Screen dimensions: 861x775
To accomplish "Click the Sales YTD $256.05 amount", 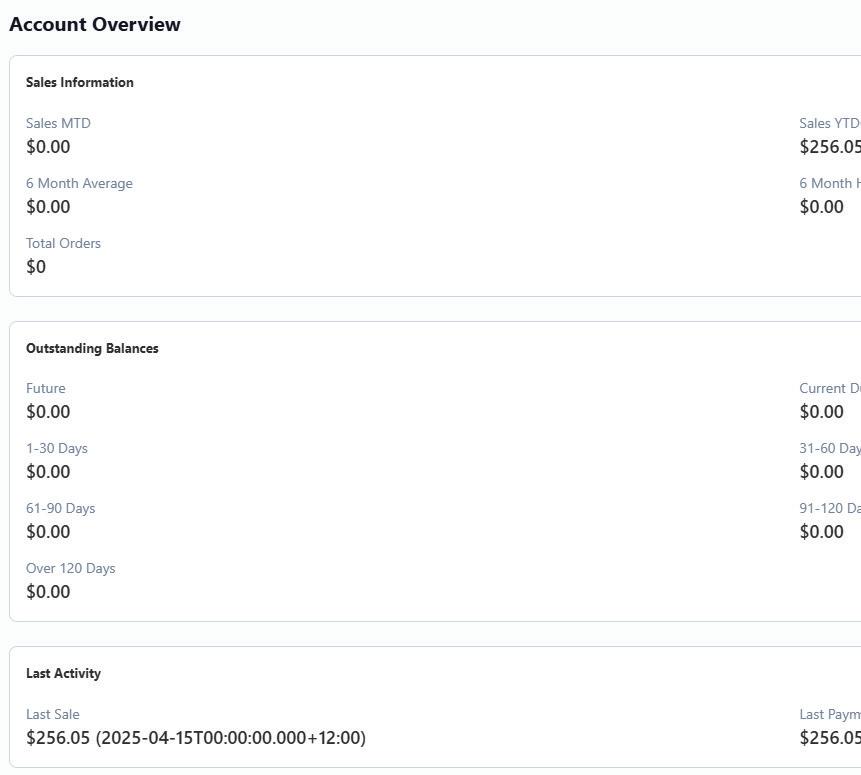I will (x=829, y=147).
